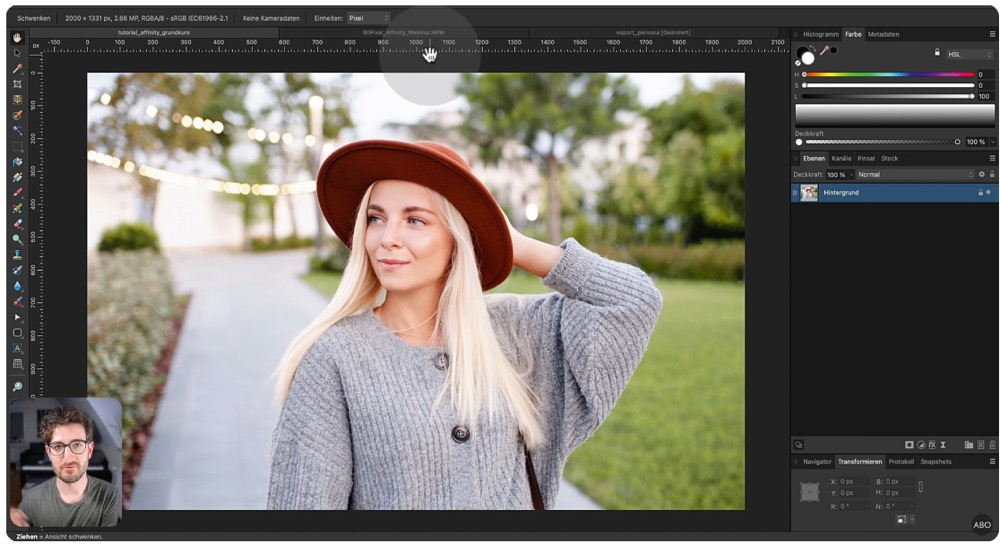Switch to the Protokoll tab

point(901,462)
